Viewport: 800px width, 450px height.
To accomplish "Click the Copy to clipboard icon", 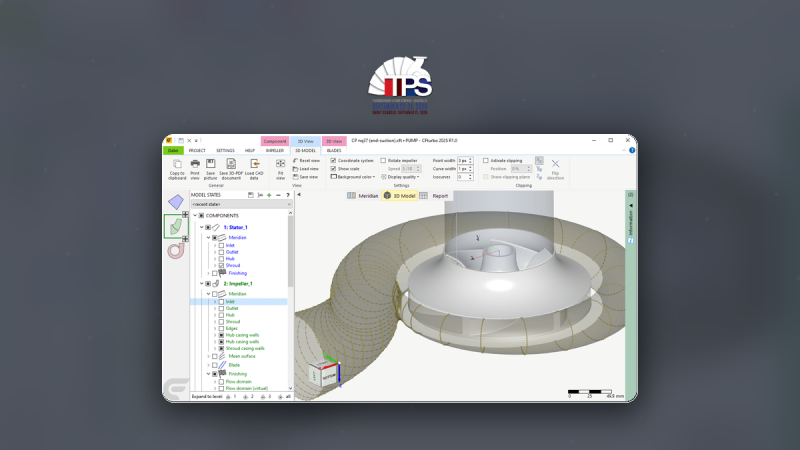I will coord(177,164).
